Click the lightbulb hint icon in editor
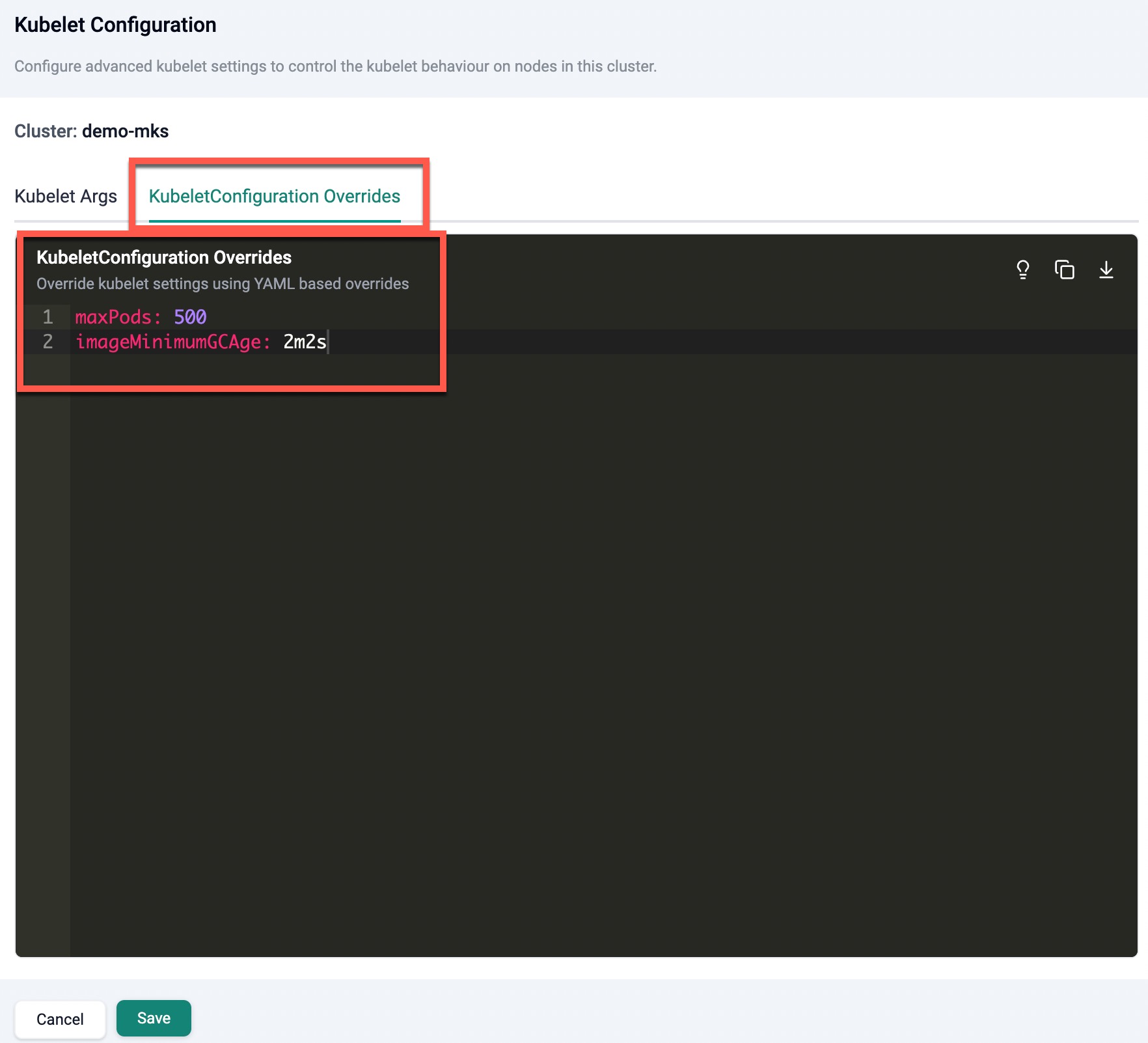Screen dimensions: 1148x1043 (x=1022, y=270)
